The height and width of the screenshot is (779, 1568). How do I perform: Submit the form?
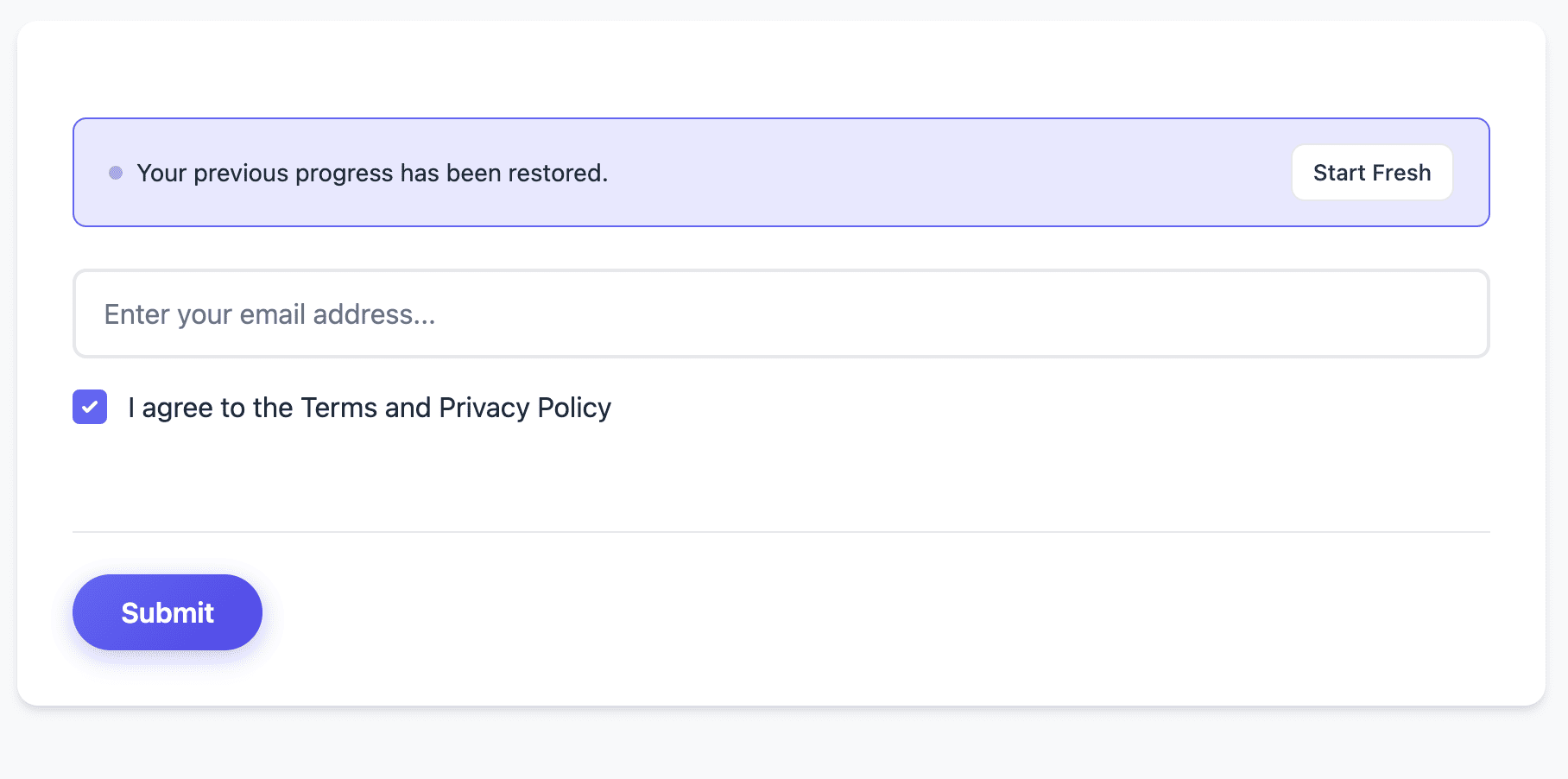tap(168, 612)
